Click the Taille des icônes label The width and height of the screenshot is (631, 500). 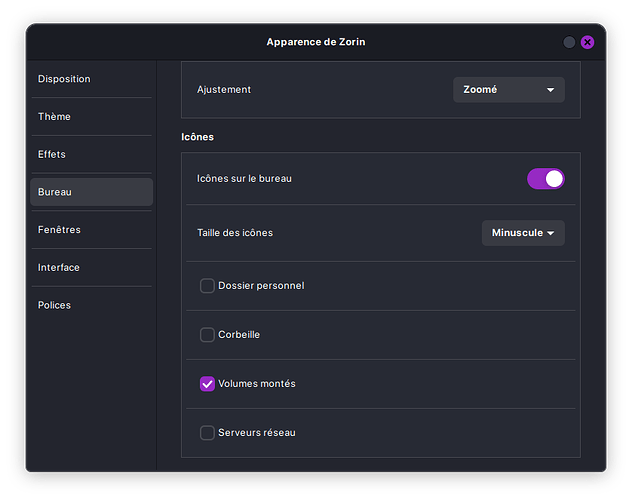pyautogui.click(x=235, y=233)
